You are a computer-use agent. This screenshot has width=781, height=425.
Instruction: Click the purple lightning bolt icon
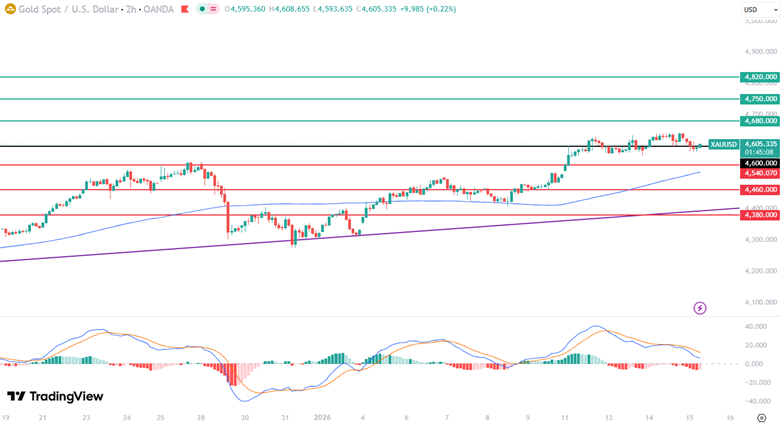[x=700, y=308]
